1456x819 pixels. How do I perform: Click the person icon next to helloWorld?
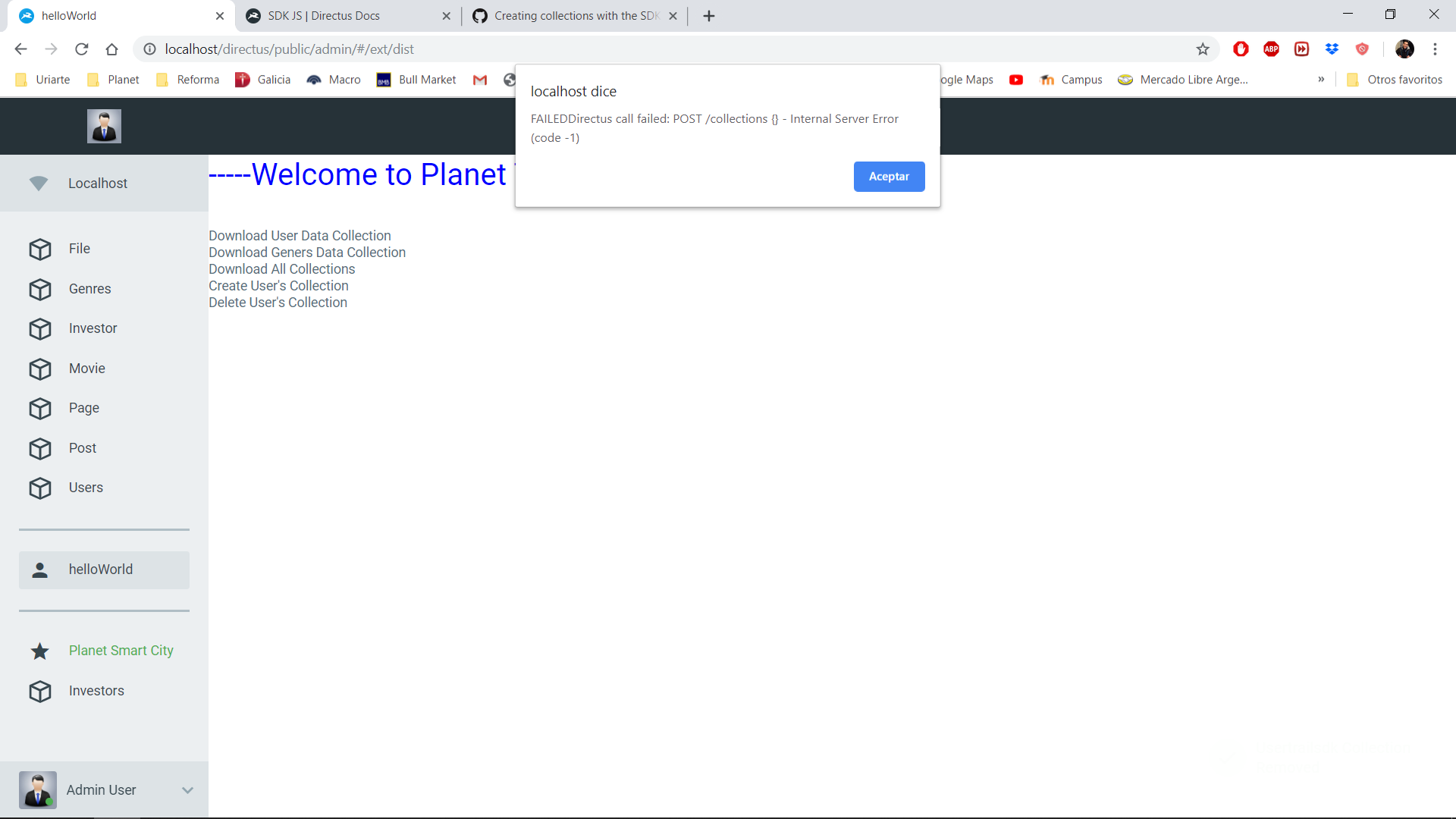40,570
